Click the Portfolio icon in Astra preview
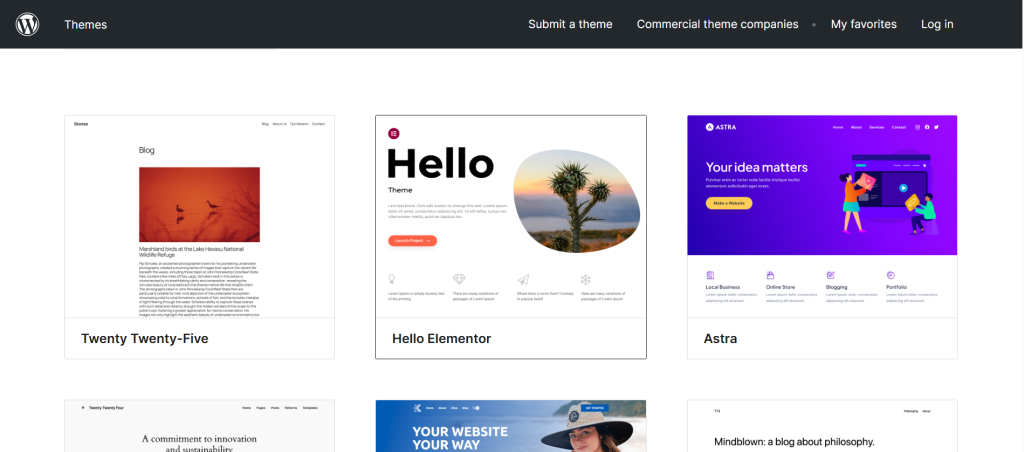This screenshot has height=452, width=1024. point(890,275)
